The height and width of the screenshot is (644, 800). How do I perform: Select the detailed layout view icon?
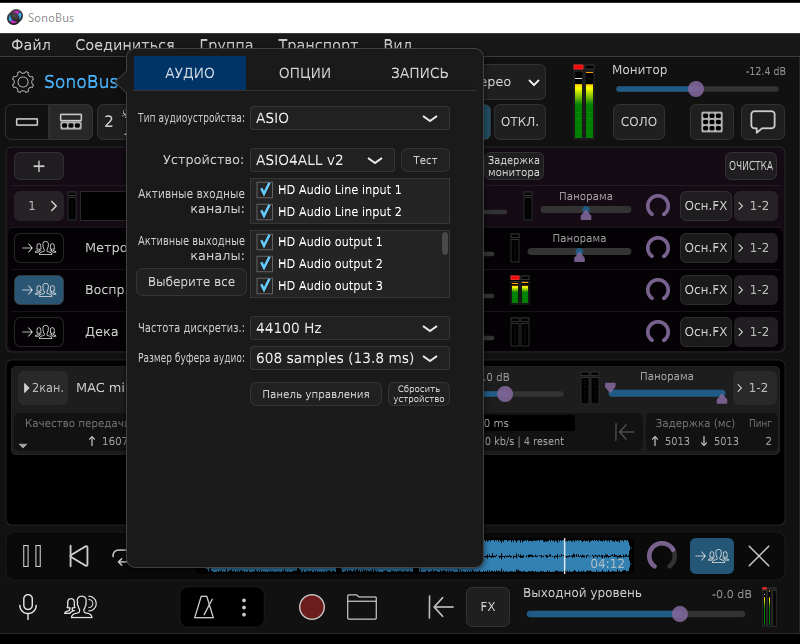click(70, 121)
